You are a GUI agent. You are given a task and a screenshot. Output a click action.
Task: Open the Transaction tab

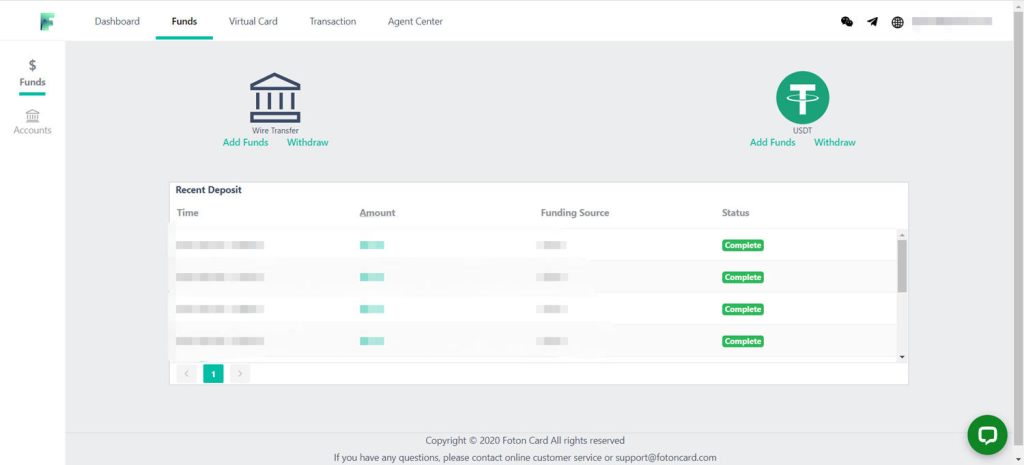click(332, 22)
